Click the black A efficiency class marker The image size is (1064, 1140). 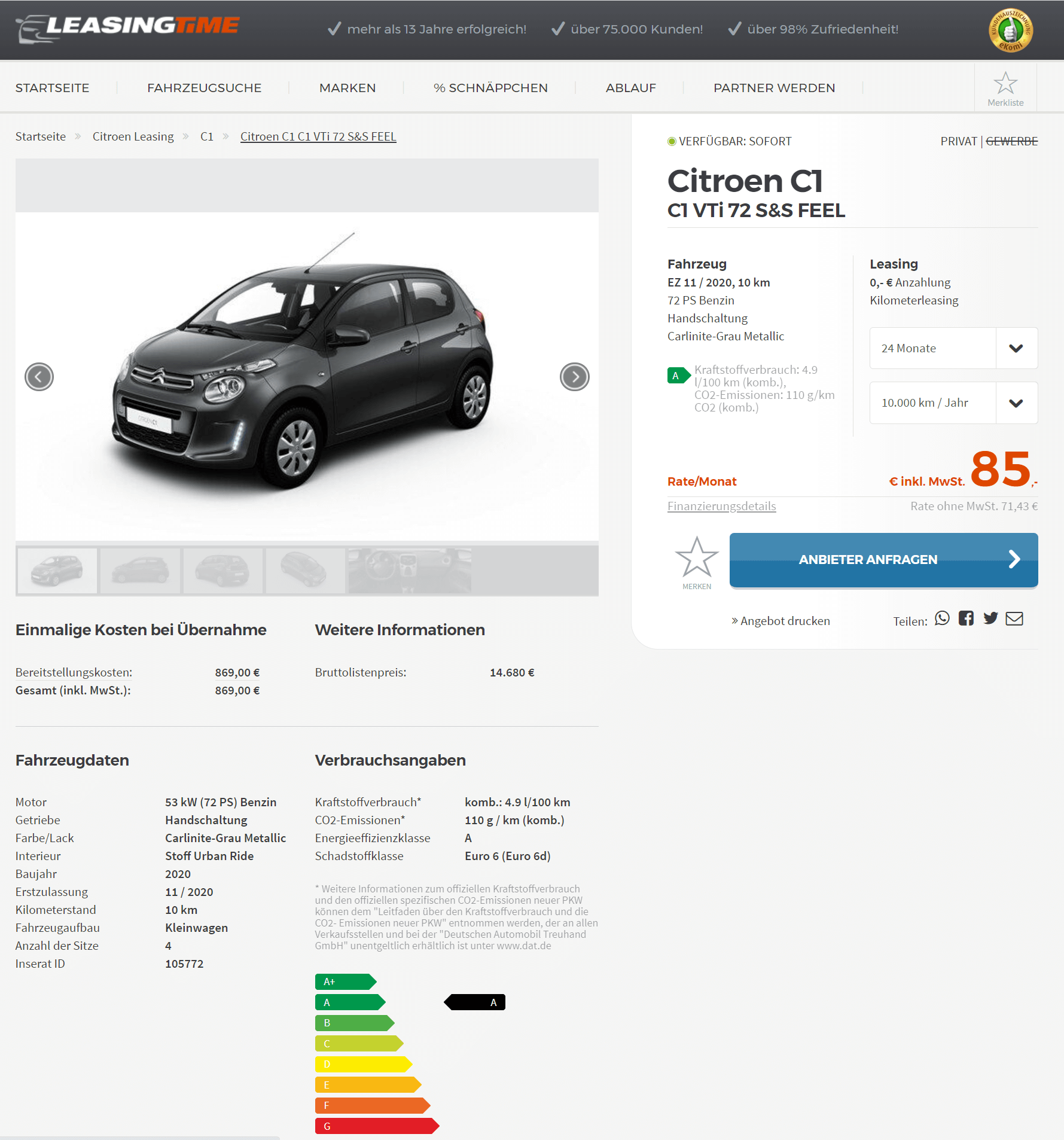tap(475, 1002)
